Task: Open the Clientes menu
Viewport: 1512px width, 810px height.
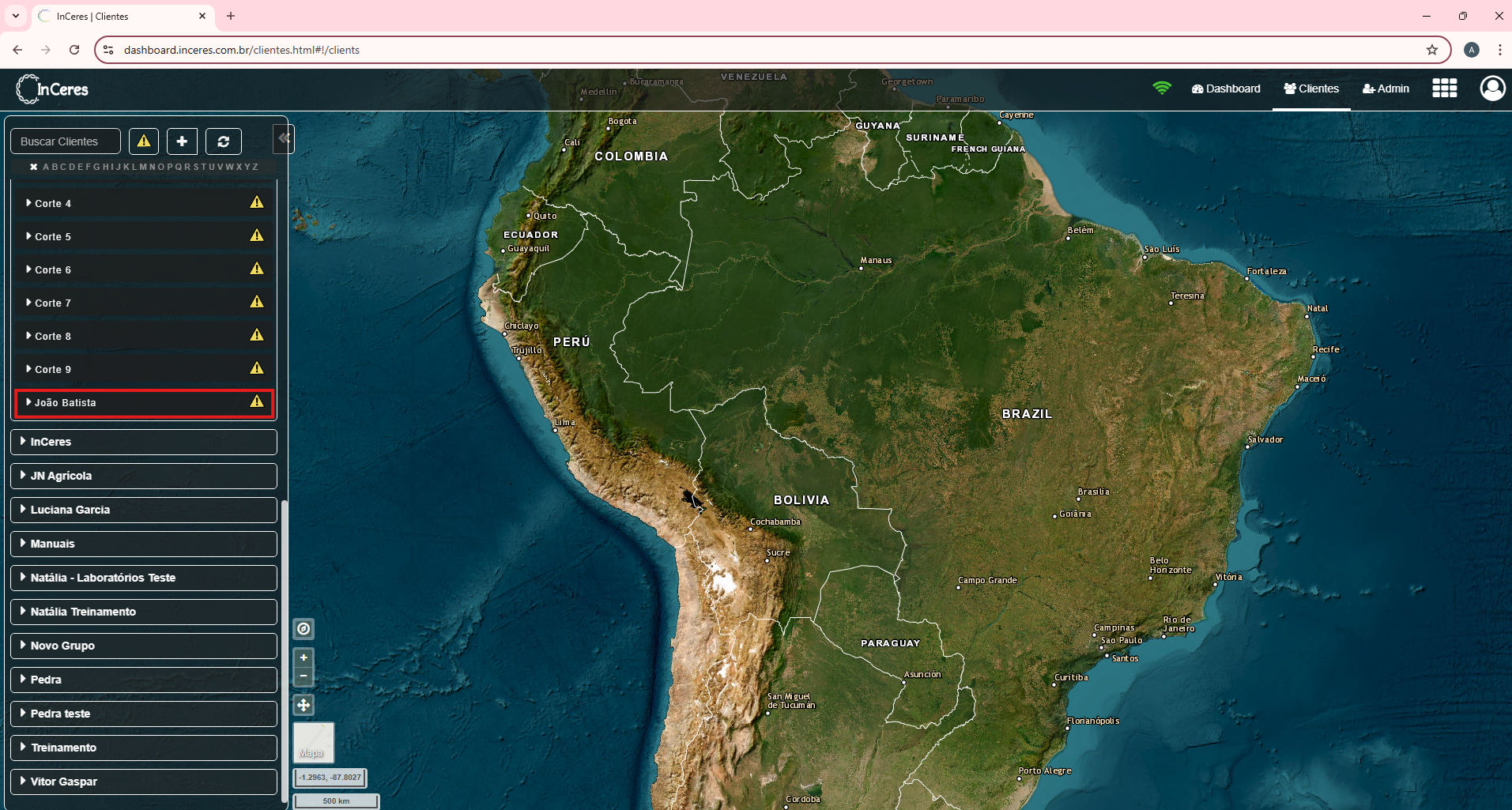Action: [1311, 89]
